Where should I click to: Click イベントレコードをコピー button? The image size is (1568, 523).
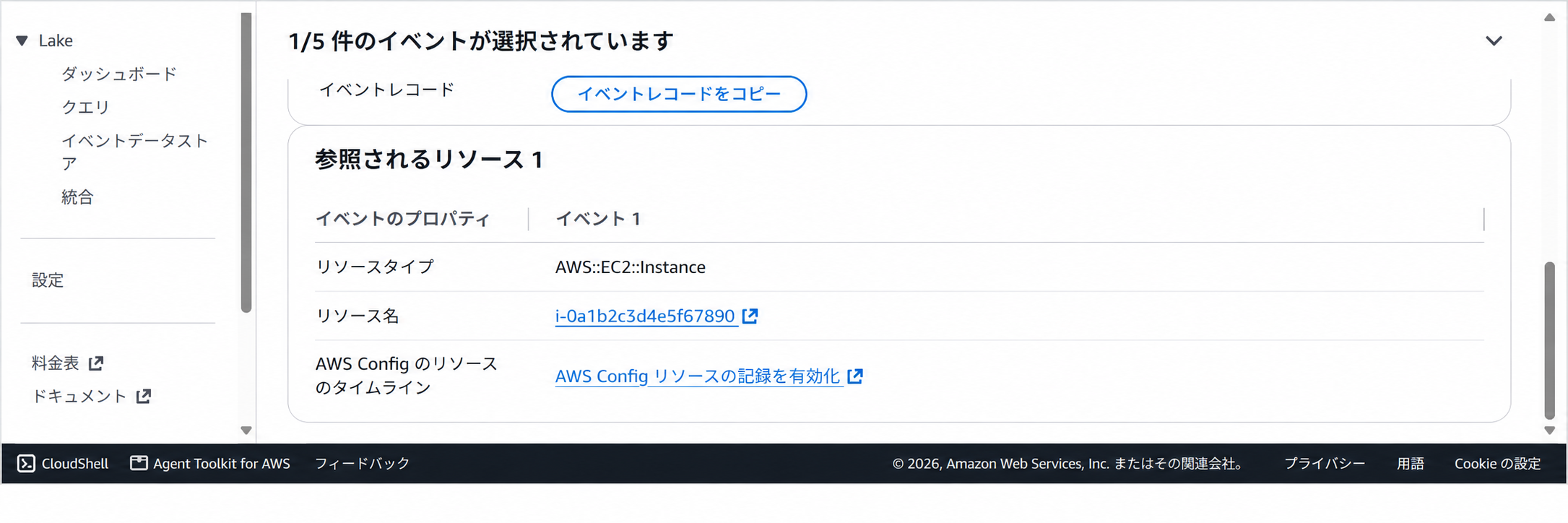pyautogui.click(x=679, y=94)
